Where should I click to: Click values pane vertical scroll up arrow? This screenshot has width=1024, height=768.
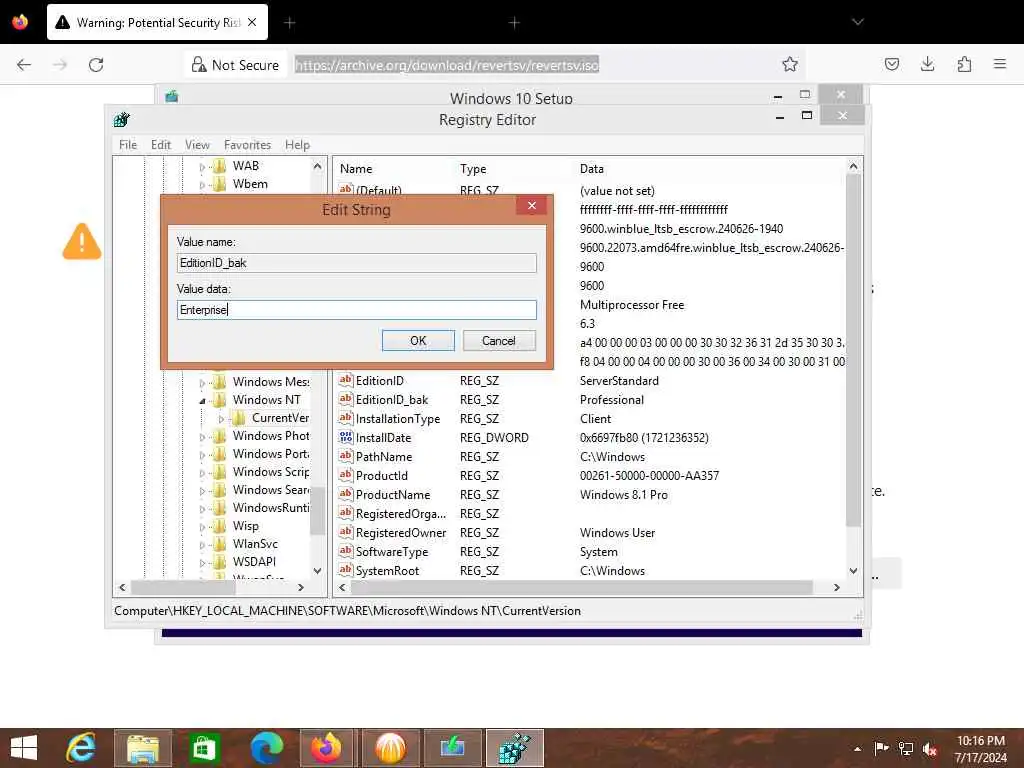click(854, 167)
